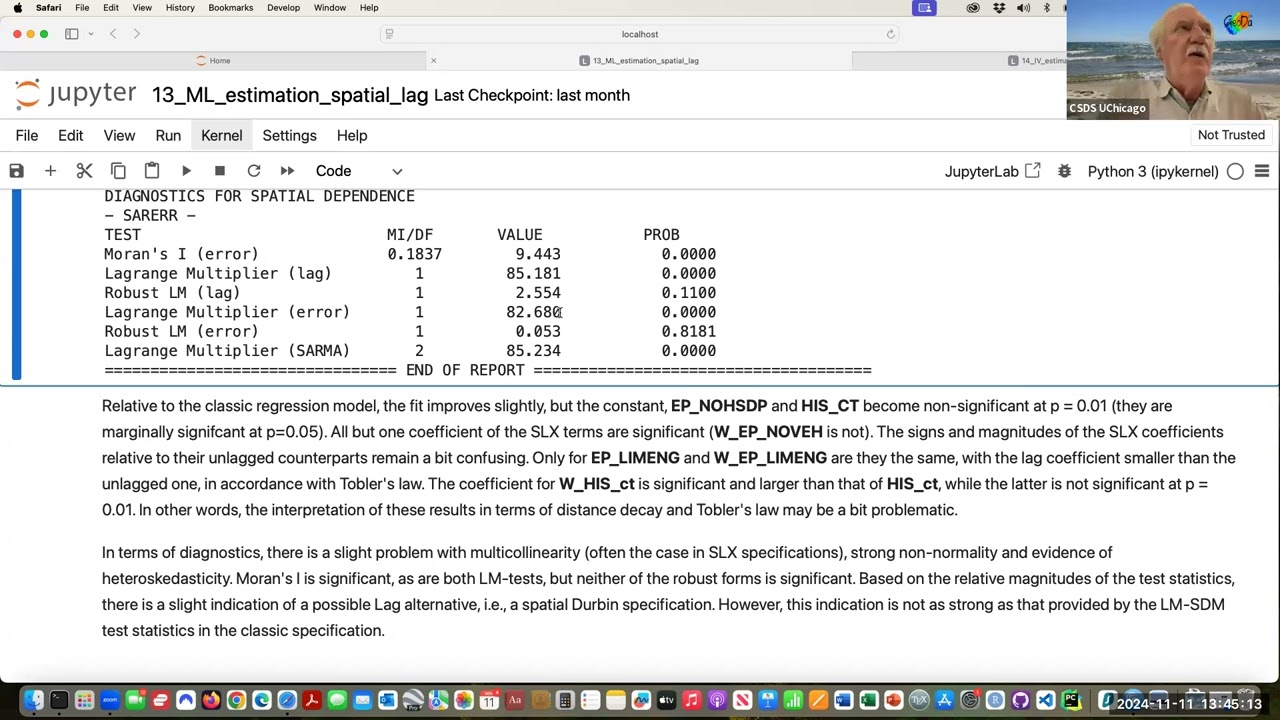Rename notebook title 13_ML_estimation_spatial_lag
The height and width of the screenshot is (720, 1280).
(290, 95)
